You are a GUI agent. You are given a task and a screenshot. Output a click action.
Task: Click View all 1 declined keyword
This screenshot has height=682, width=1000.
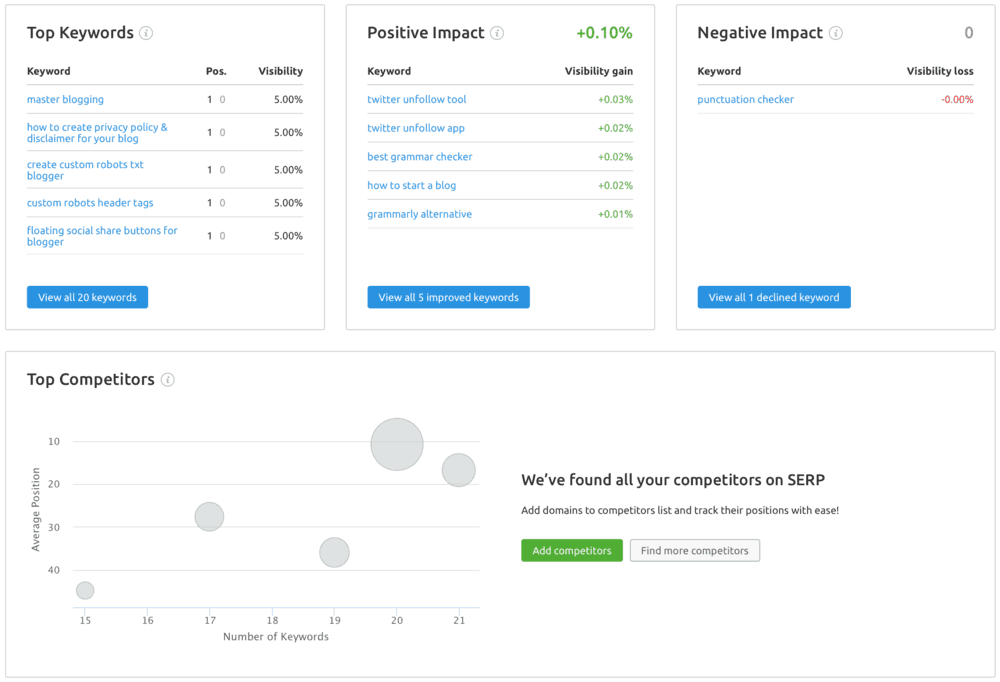[773, 296]
